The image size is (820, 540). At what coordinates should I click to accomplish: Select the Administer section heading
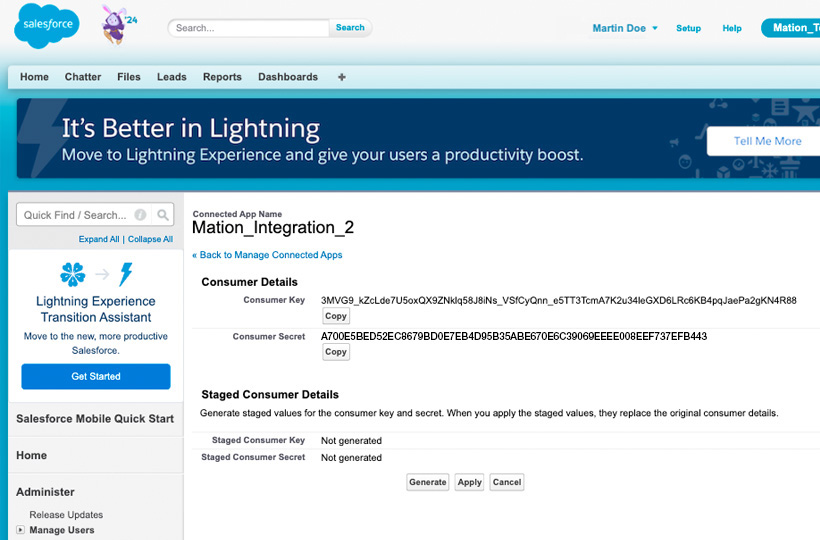tap(45, 492)
